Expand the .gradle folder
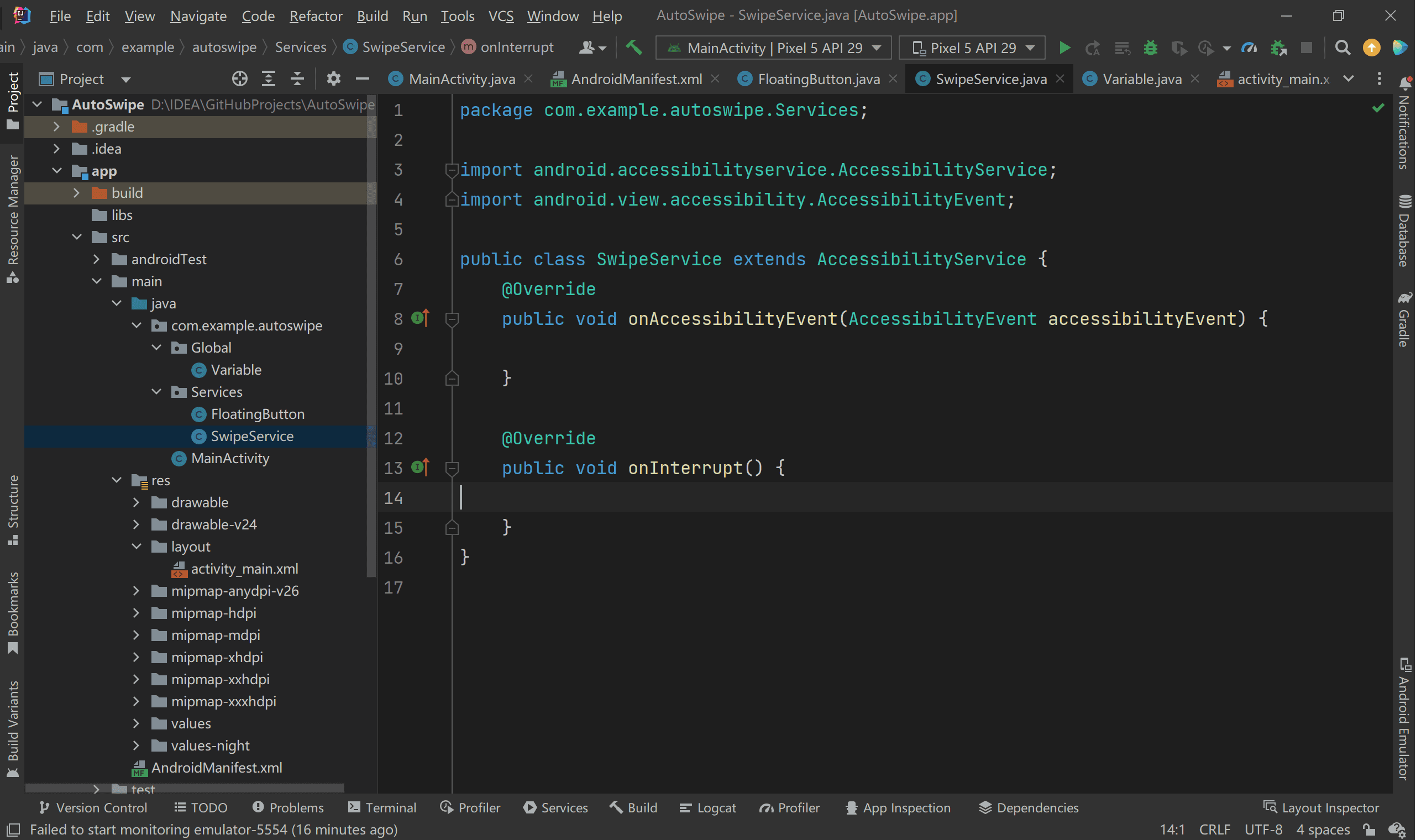The height and width of the screenshot is (840, 1416). 56,127
